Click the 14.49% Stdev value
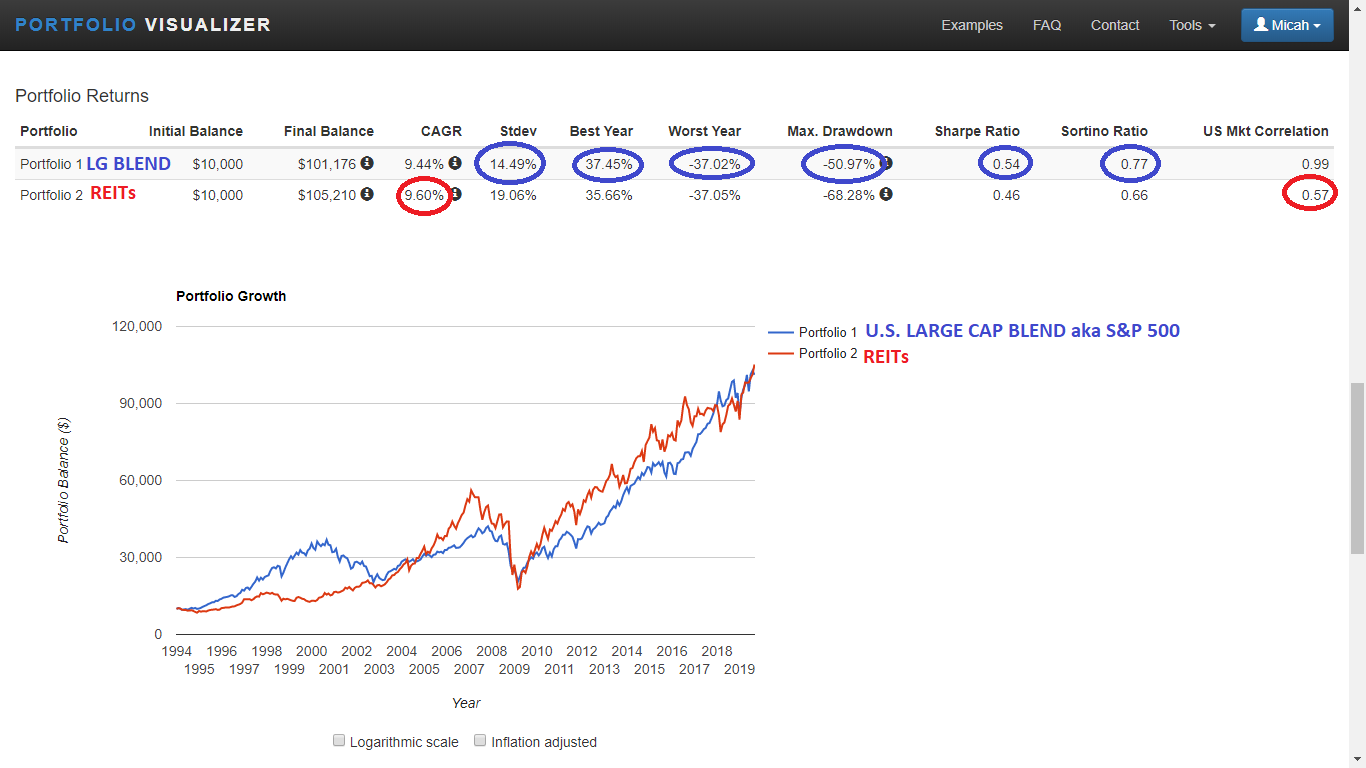Image resolution: width=1366 pixels, height=768 pixels. point(513,164)
